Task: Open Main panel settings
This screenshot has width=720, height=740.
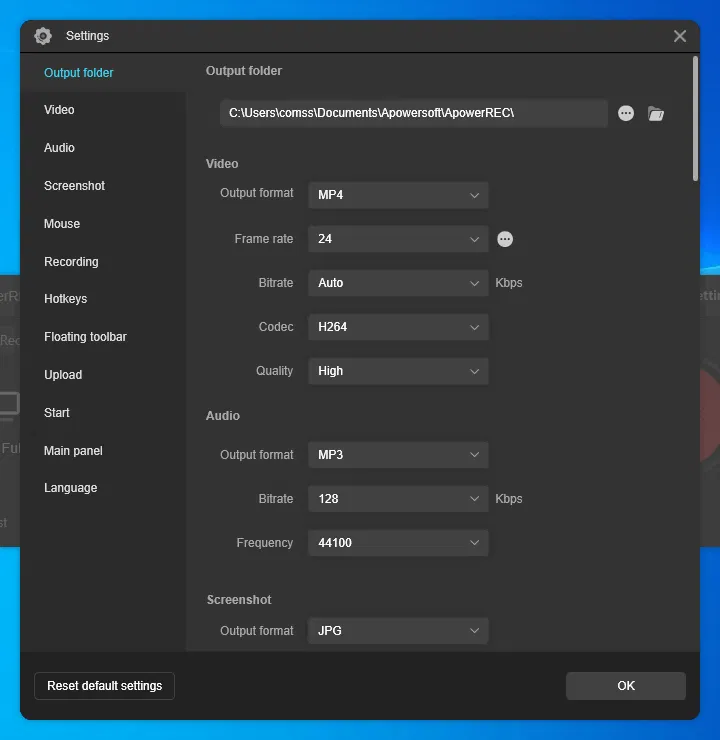Action: (x=73, y=451)
